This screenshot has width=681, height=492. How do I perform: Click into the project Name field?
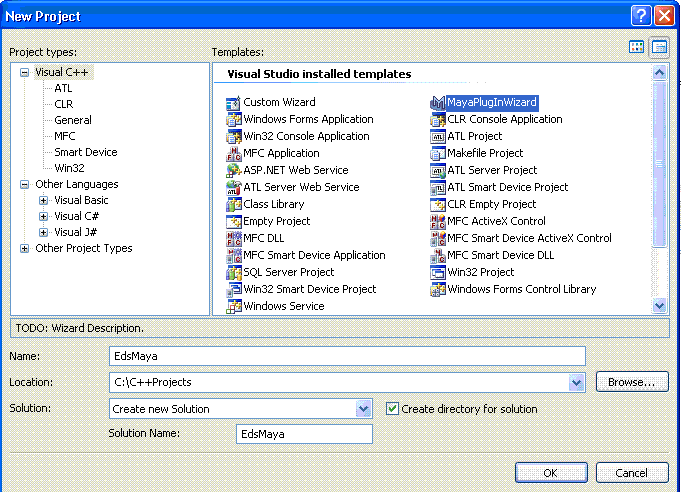346,356
